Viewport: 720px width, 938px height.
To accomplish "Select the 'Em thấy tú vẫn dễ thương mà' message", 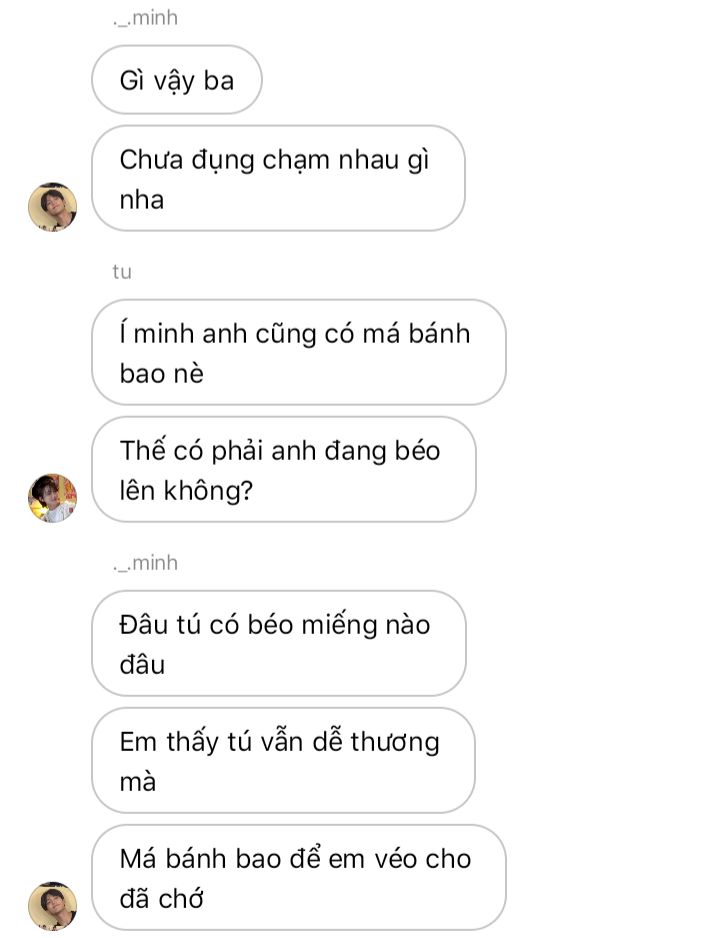I will pos(283,760).
